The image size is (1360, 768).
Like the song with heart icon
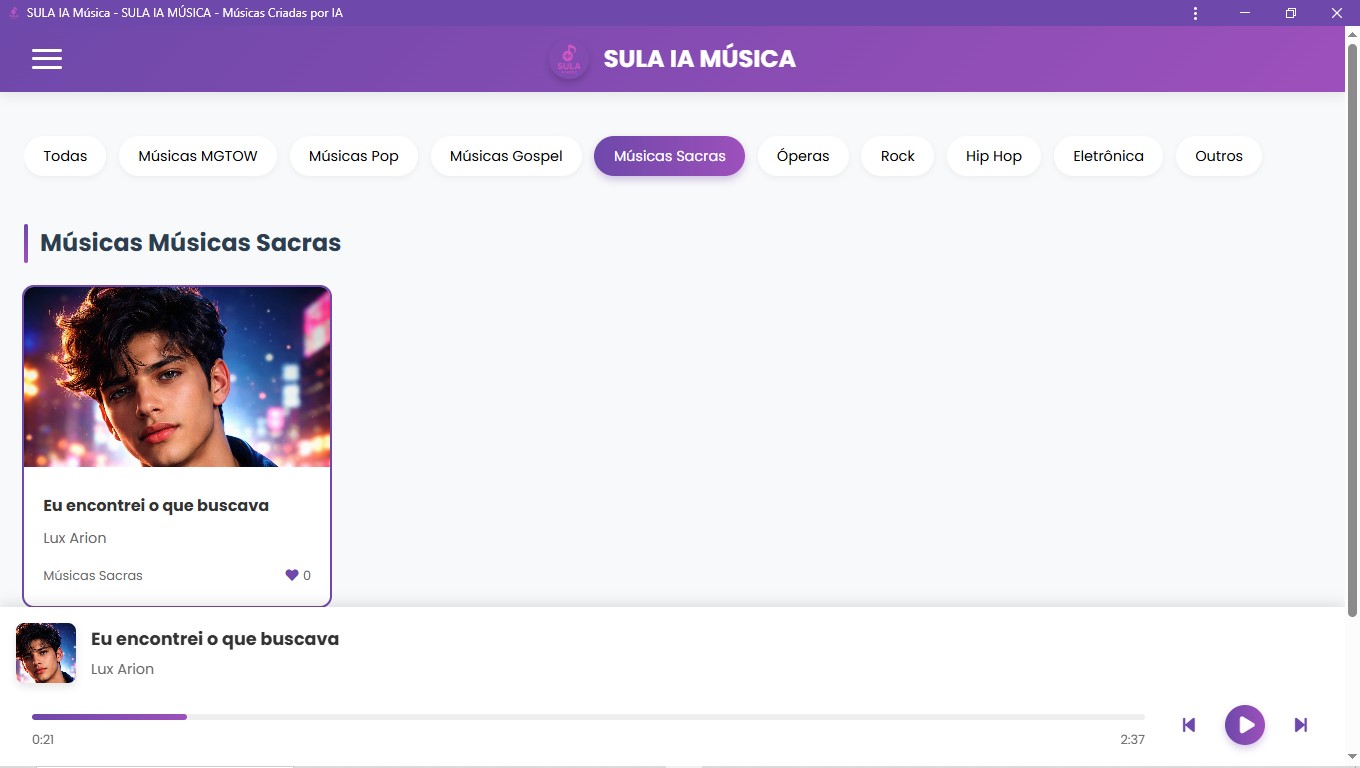[292, 575]
